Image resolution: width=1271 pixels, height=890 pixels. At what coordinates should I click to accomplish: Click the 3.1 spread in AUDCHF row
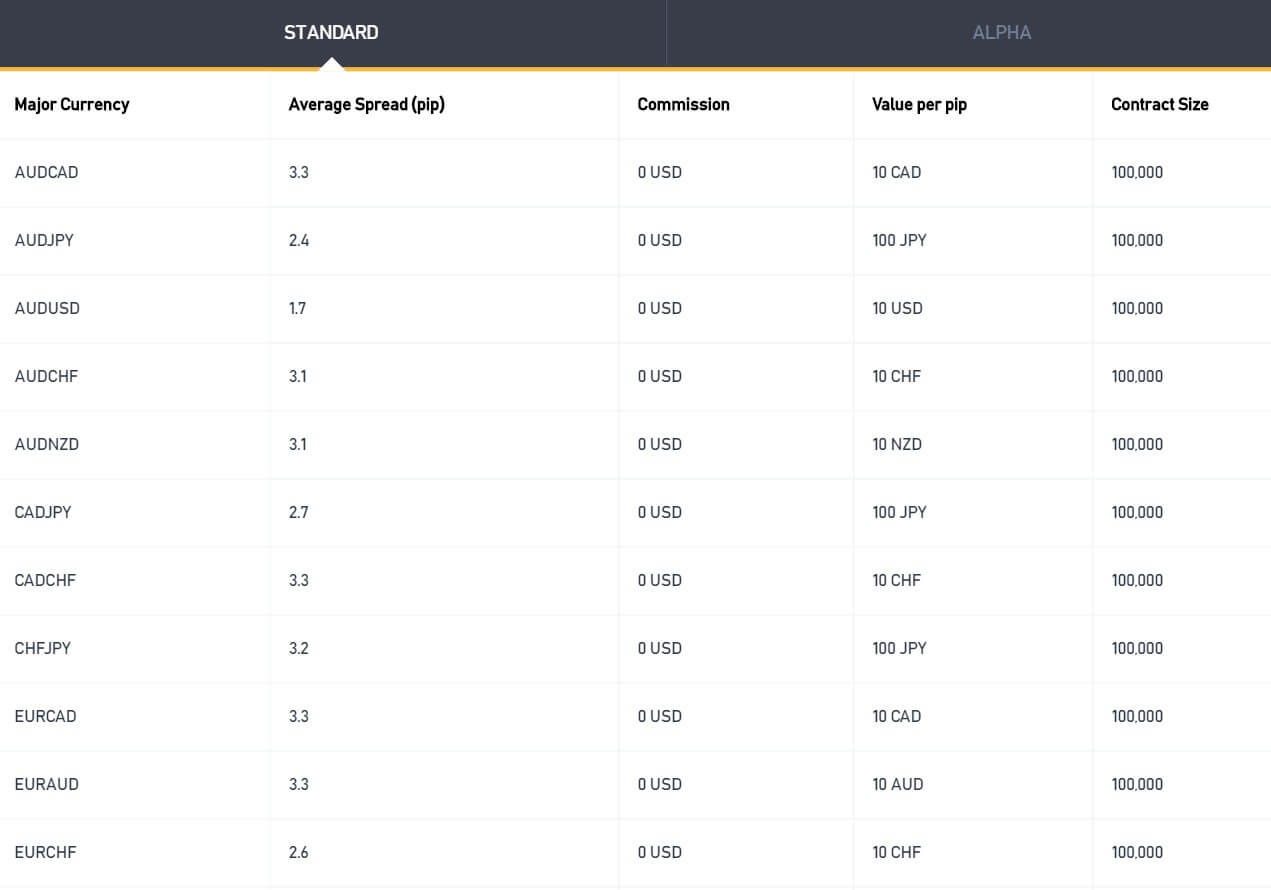297,376
